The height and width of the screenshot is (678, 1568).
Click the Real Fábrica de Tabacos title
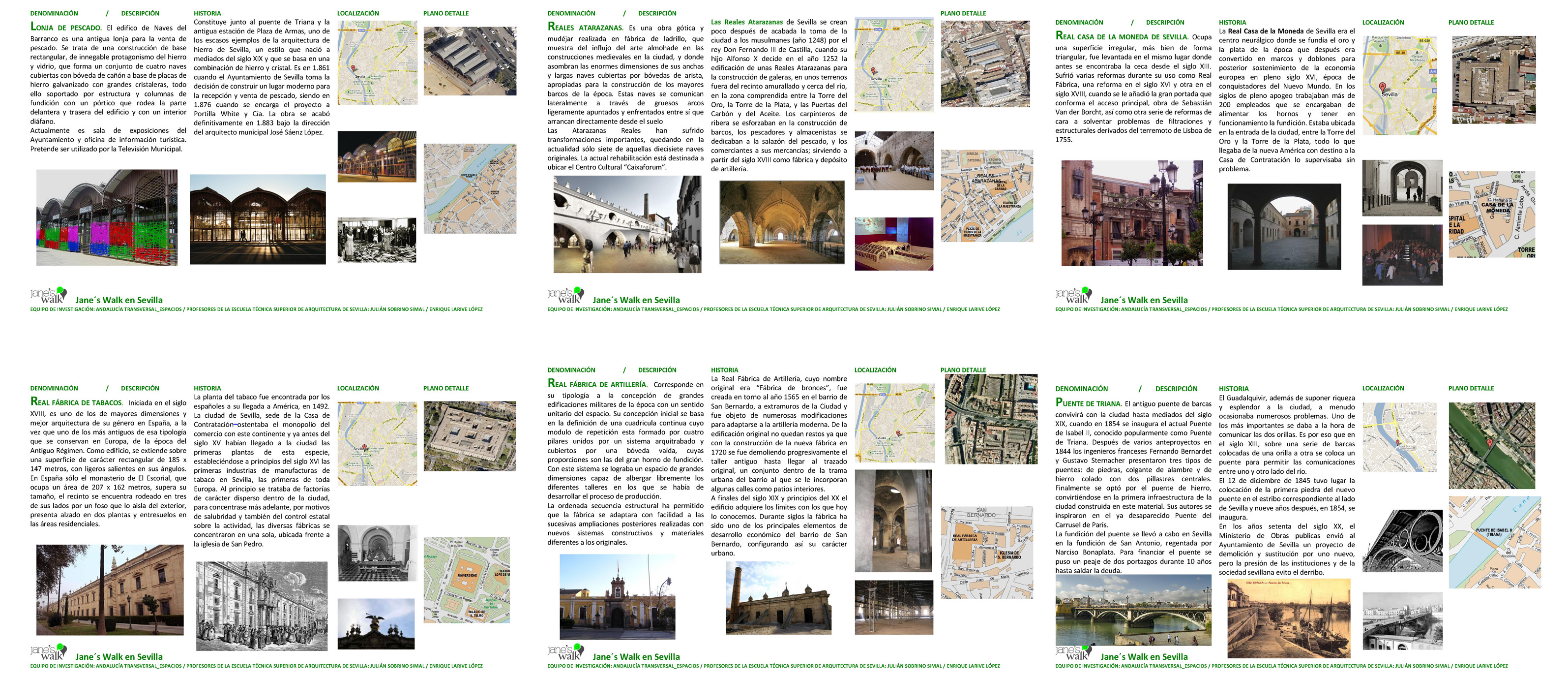point(77,402)
